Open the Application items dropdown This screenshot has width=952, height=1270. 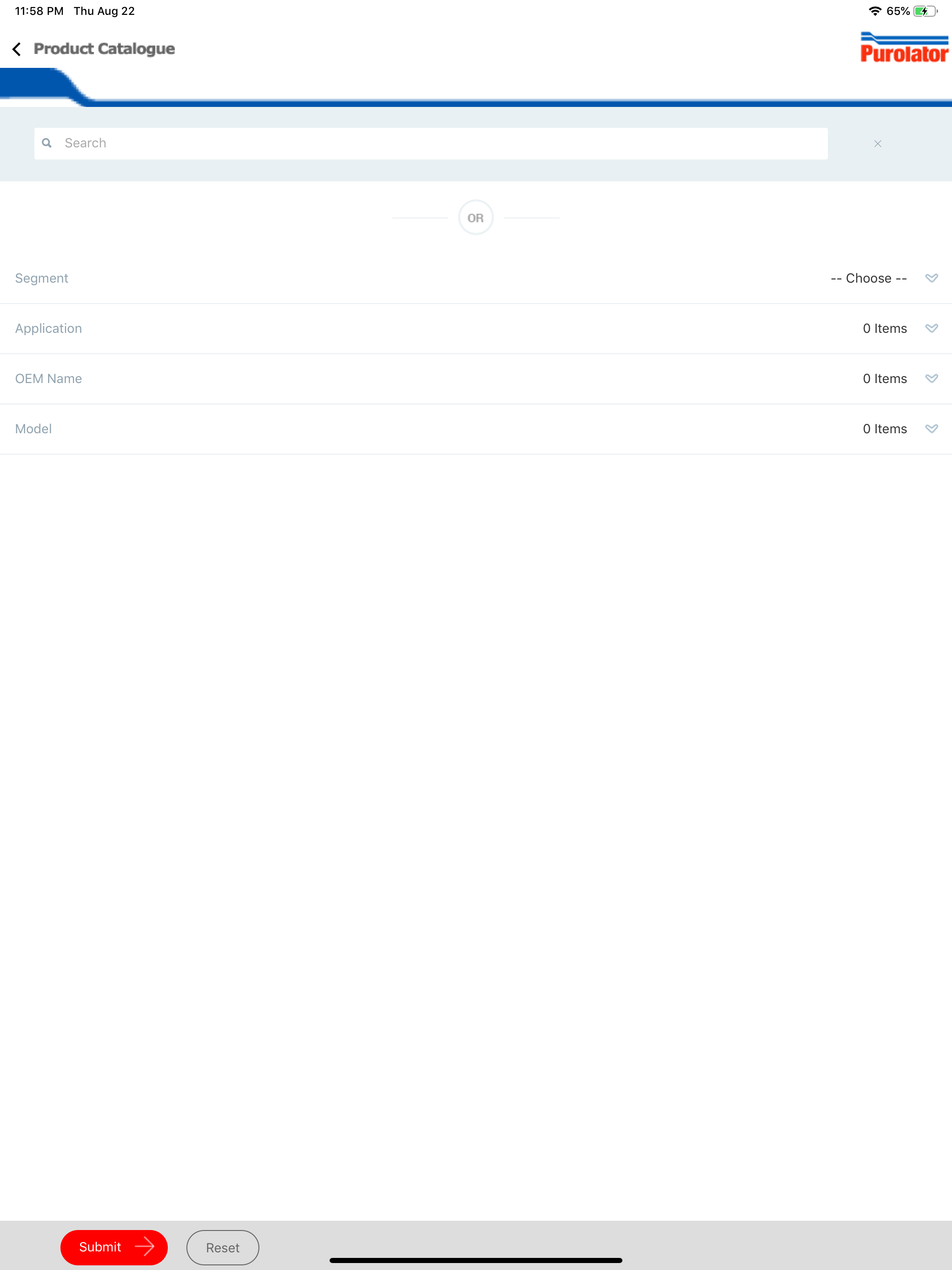click(x=884, y=328)
